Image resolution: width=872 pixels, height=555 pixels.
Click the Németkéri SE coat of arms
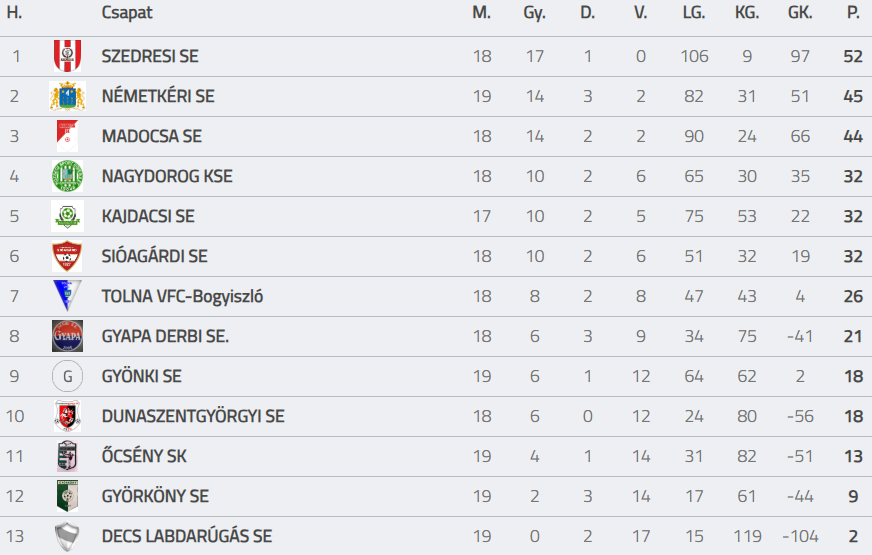pos(67,96)
